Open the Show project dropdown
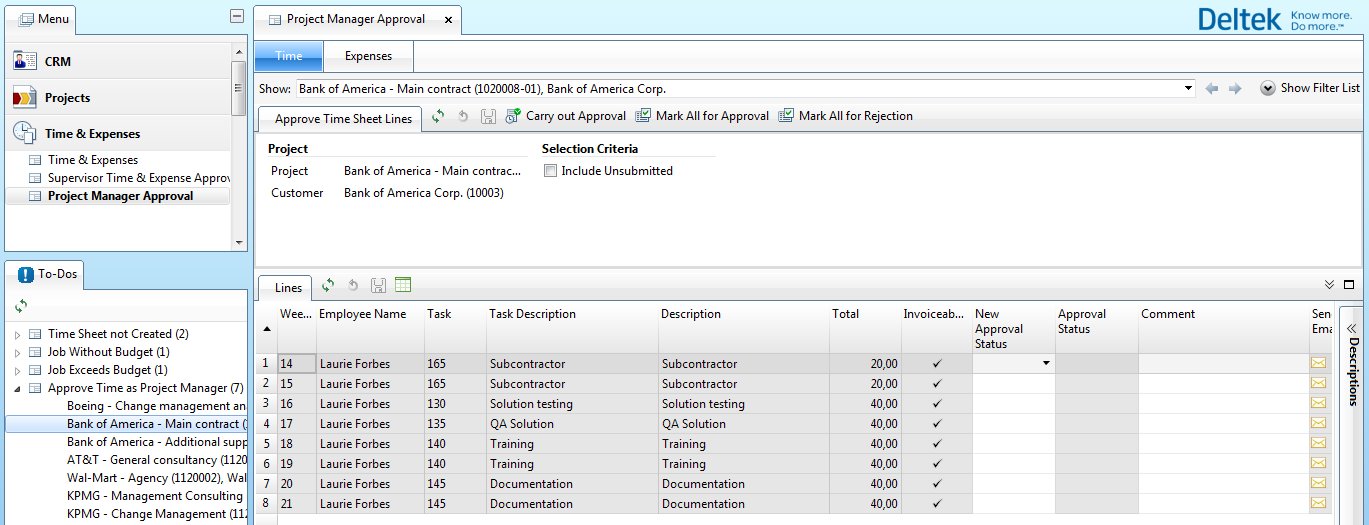1369x525 pixels. [1188, 89]
